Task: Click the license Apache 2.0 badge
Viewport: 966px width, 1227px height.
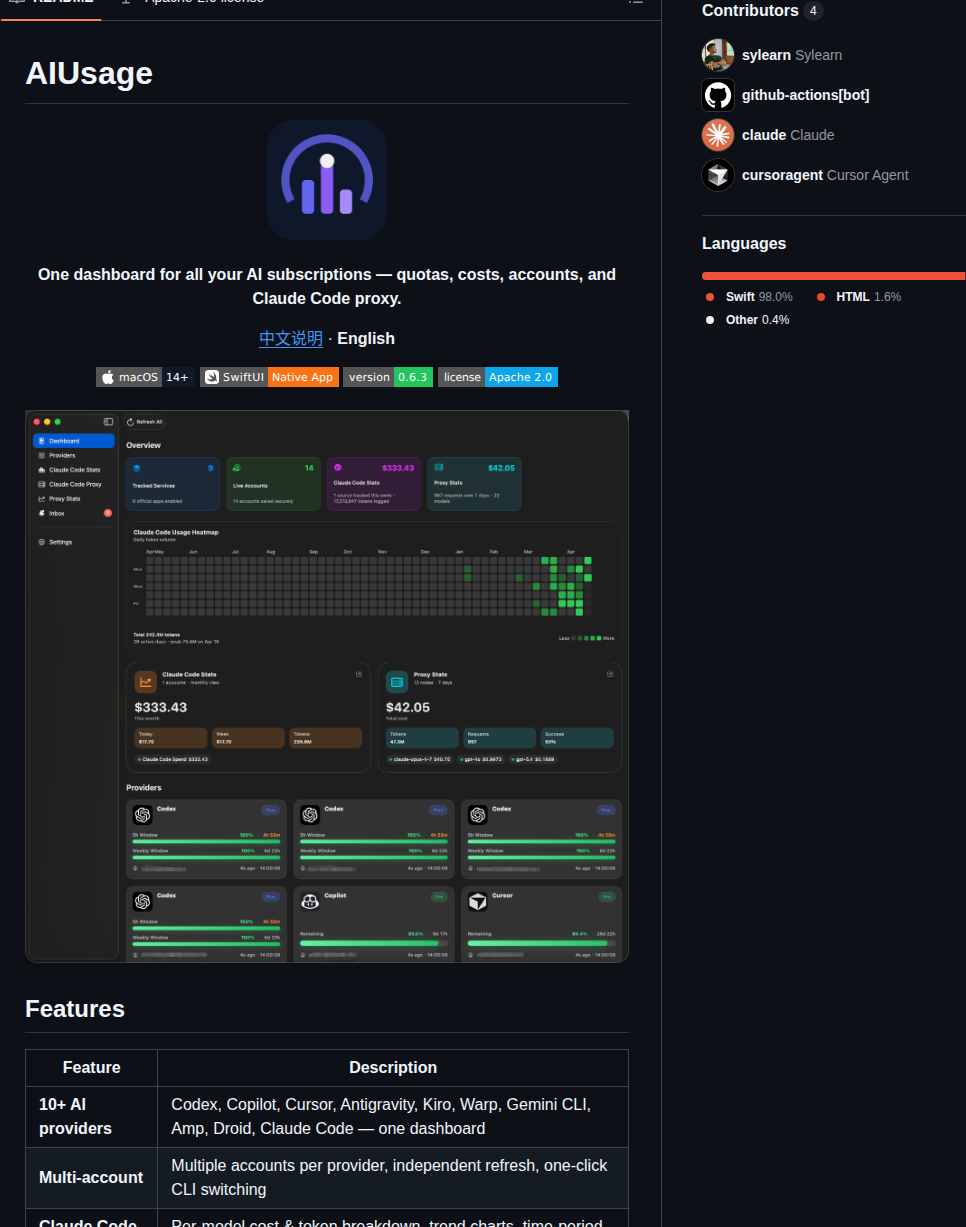Action: tap(498, 377)
